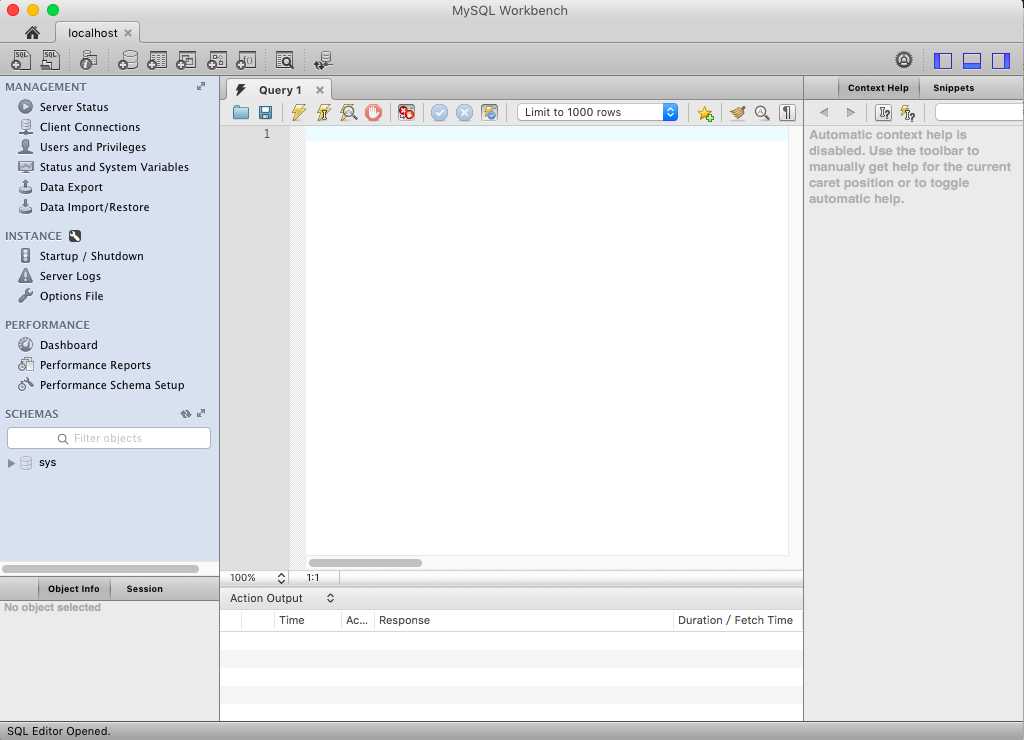Toggle automatic context help icon
This screenshot has height=740, width=1024.
[908, 112]
